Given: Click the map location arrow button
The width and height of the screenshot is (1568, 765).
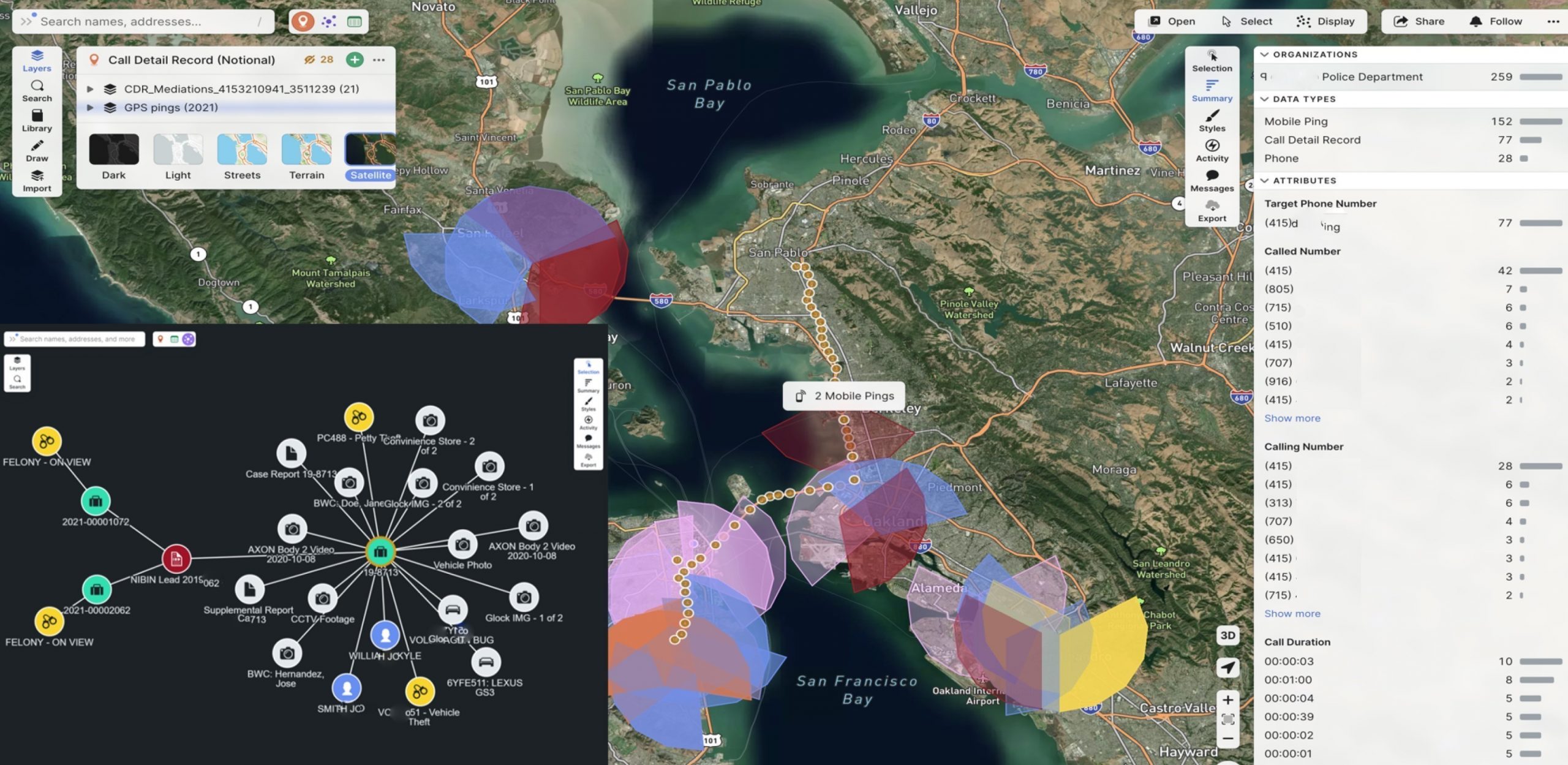Looking at the screenshot, I should 1227,668.
